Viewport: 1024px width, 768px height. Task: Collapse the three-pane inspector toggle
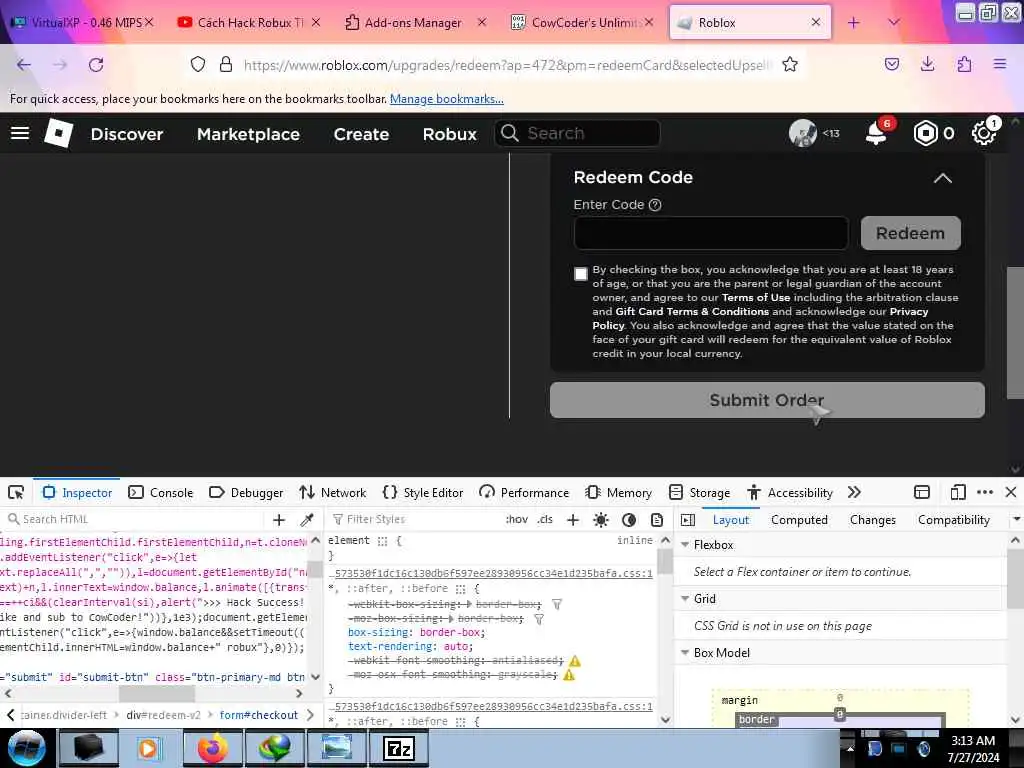pos(688,520)
